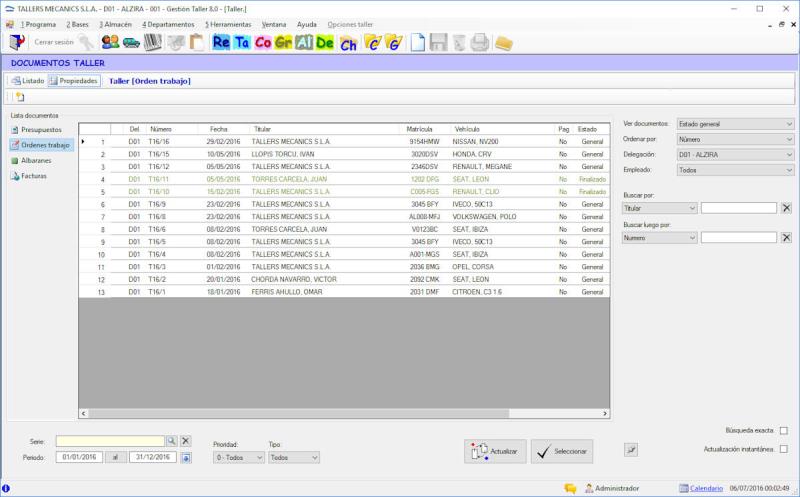Click the magnifier search icon beside Serie

pos(171,441)
